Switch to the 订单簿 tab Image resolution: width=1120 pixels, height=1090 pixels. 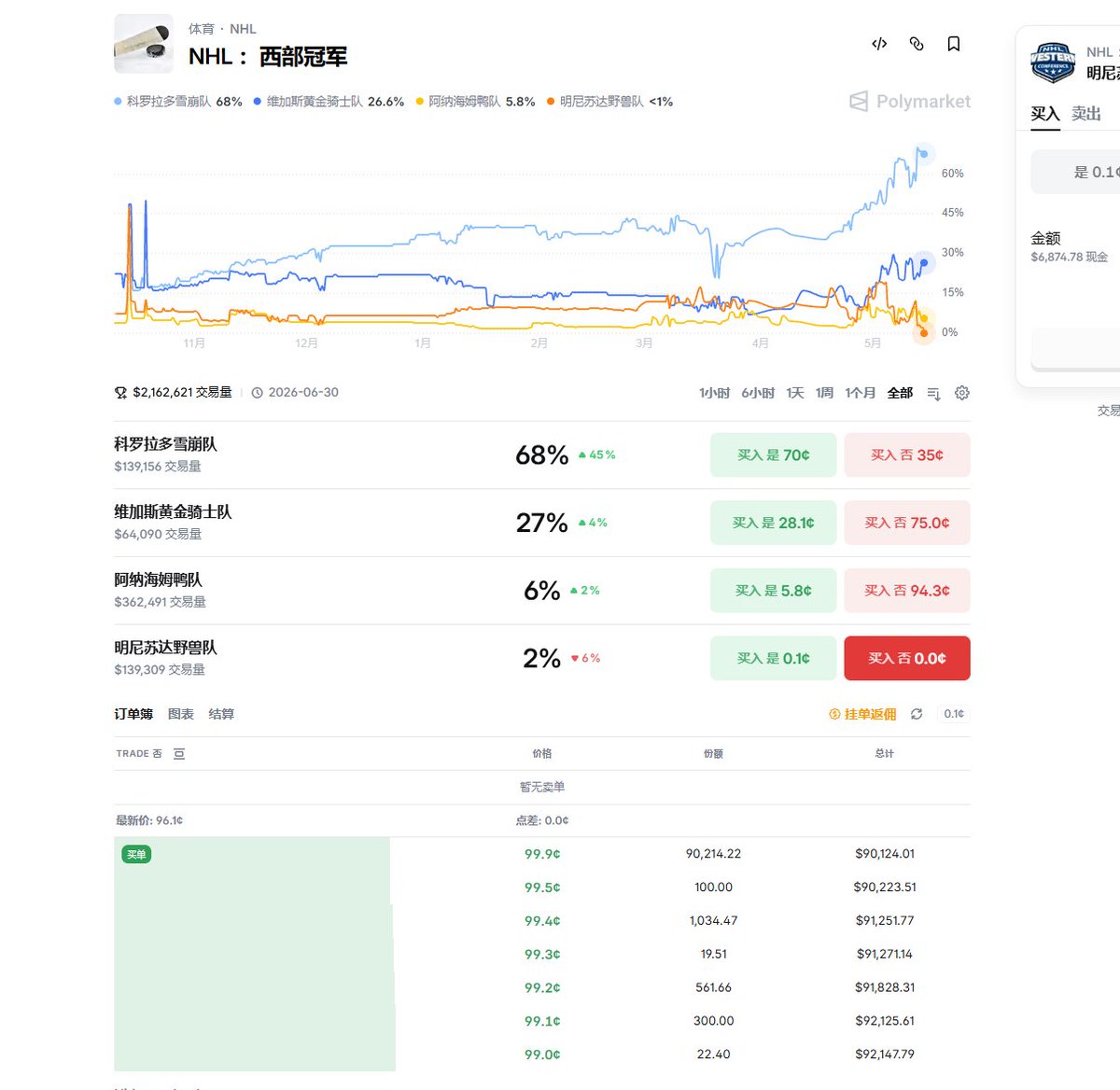tap(133, 714)
